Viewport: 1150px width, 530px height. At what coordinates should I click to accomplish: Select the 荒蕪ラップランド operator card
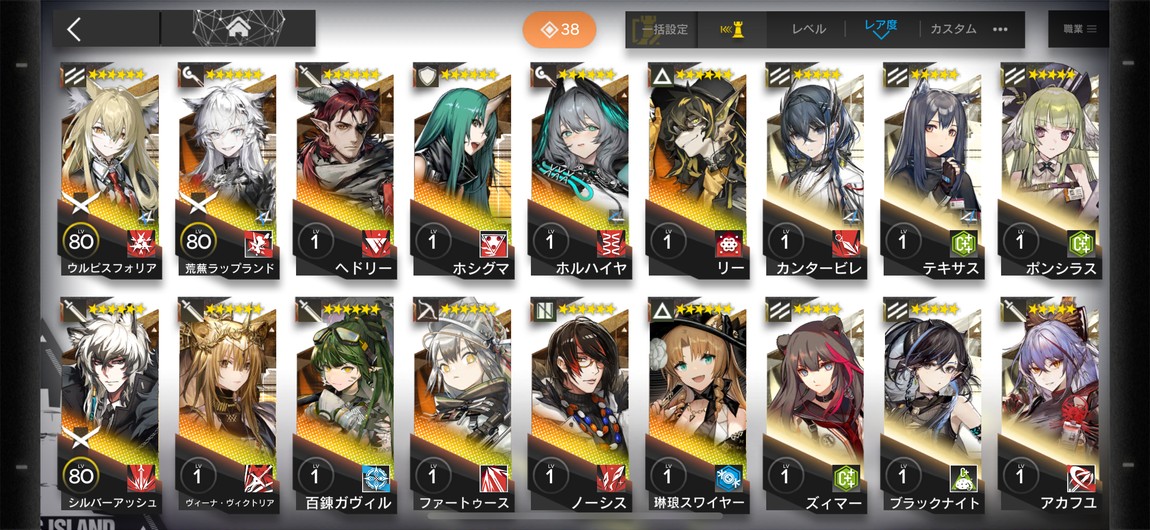click(228, 170)
